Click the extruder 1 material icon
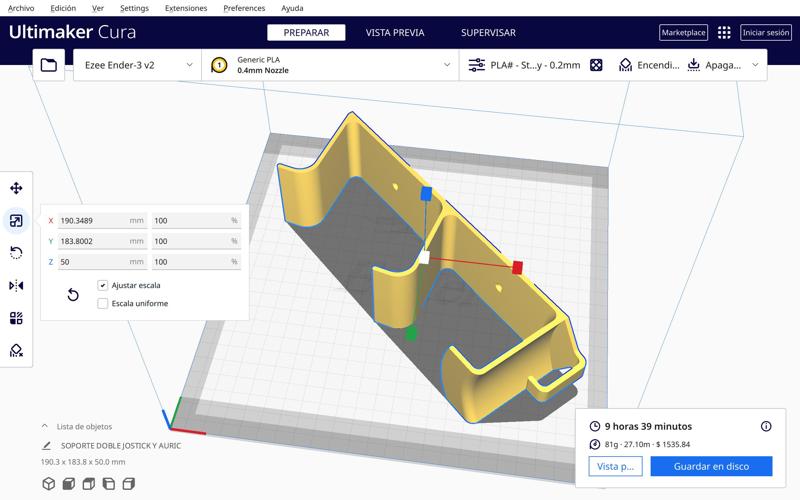Image resolution: width=800 pixels, height=500 pixels. (219, 65)
